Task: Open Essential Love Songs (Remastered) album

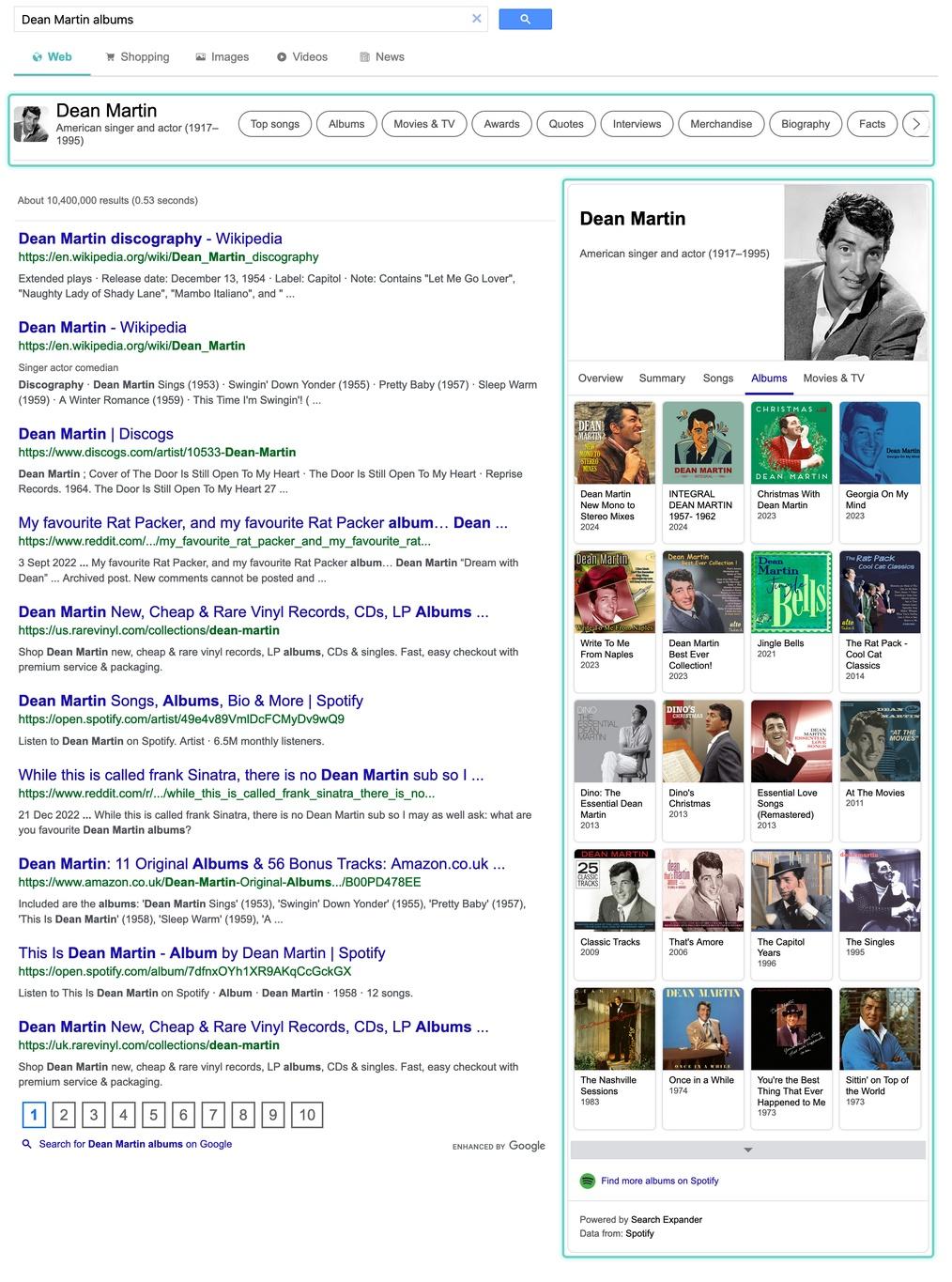Action: 791,770
